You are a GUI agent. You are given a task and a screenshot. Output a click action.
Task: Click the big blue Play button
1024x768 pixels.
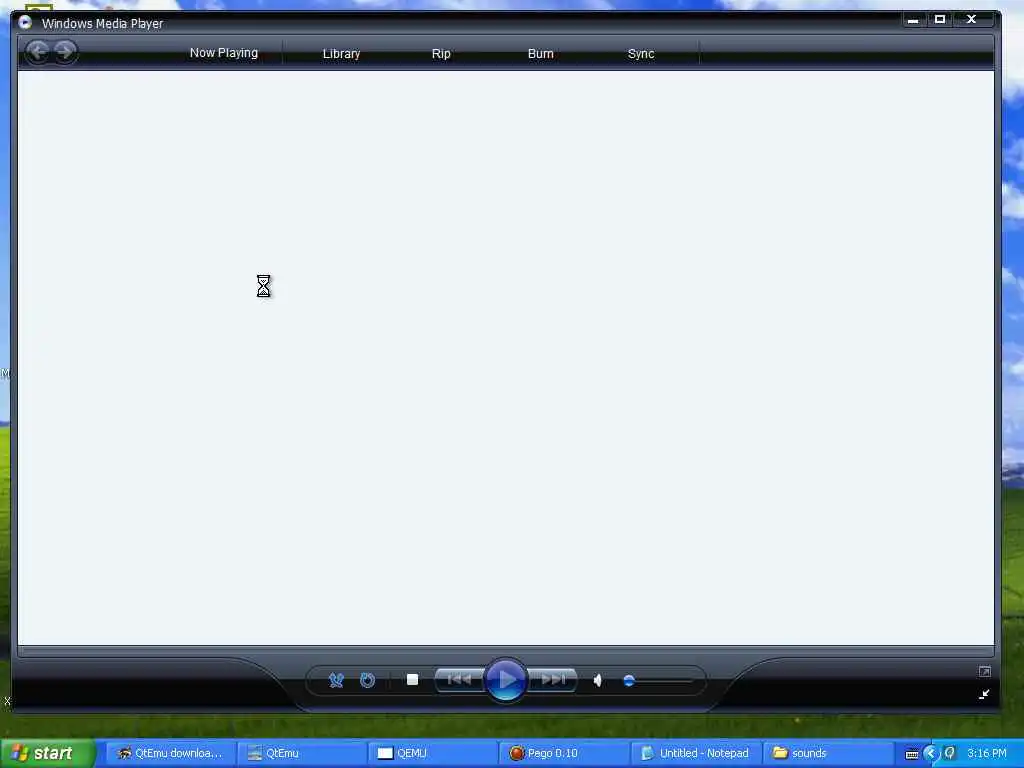(x=505, y=680)
